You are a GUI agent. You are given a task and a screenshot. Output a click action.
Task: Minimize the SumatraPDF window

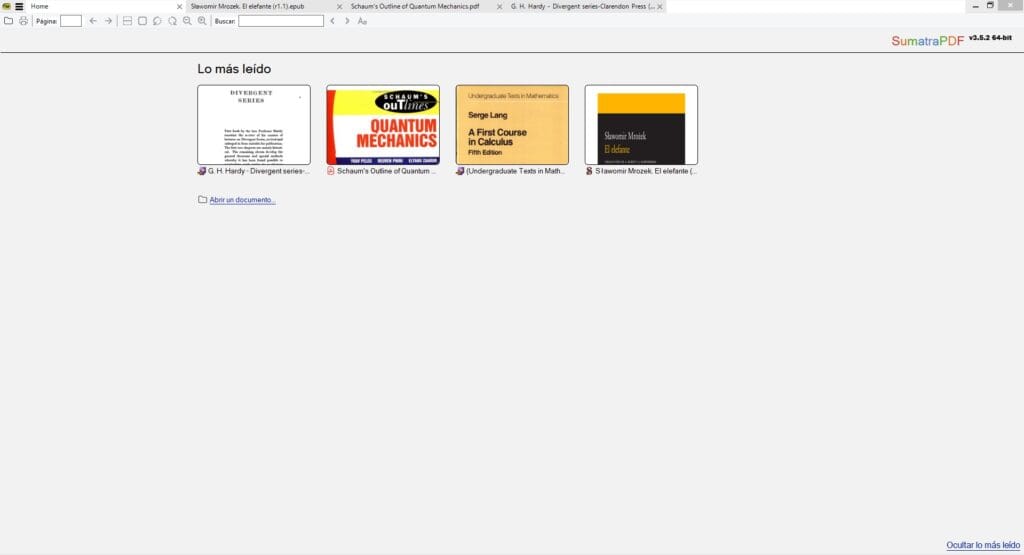[976, 6]
